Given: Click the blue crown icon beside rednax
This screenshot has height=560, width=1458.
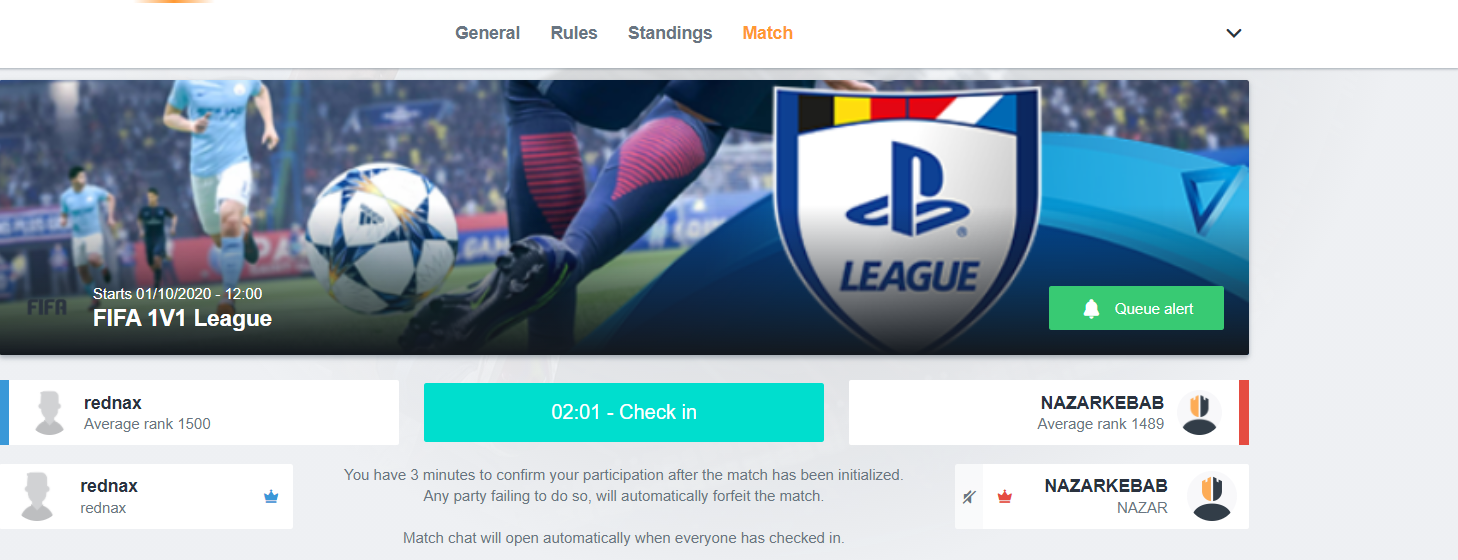Looking at the screenshot, I should 271,497.
